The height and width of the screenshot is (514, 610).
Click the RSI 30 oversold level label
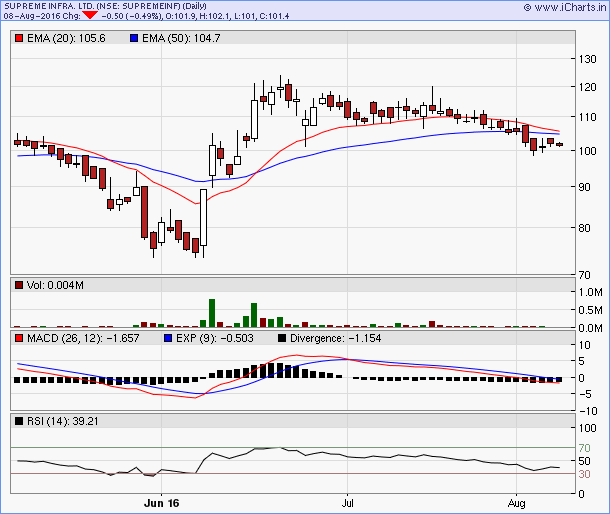[x=584, y=474]
